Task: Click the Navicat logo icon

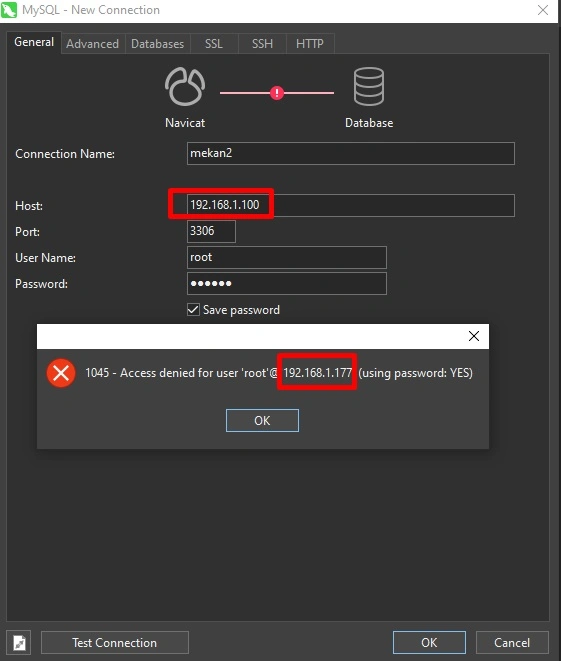Action: pyautogui.click(x=185, y=87)
